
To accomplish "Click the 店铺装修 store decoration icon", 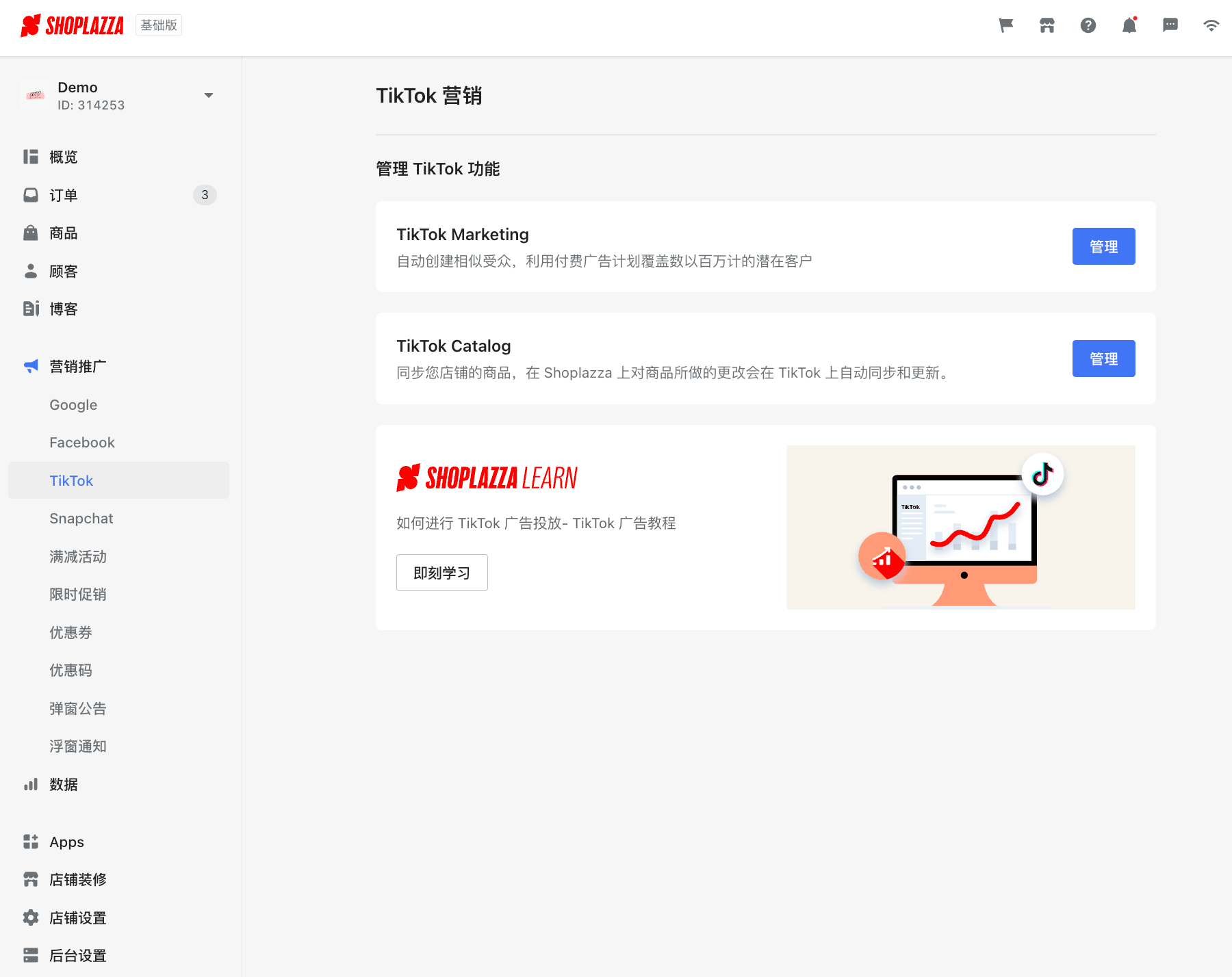I will [31, 879].
